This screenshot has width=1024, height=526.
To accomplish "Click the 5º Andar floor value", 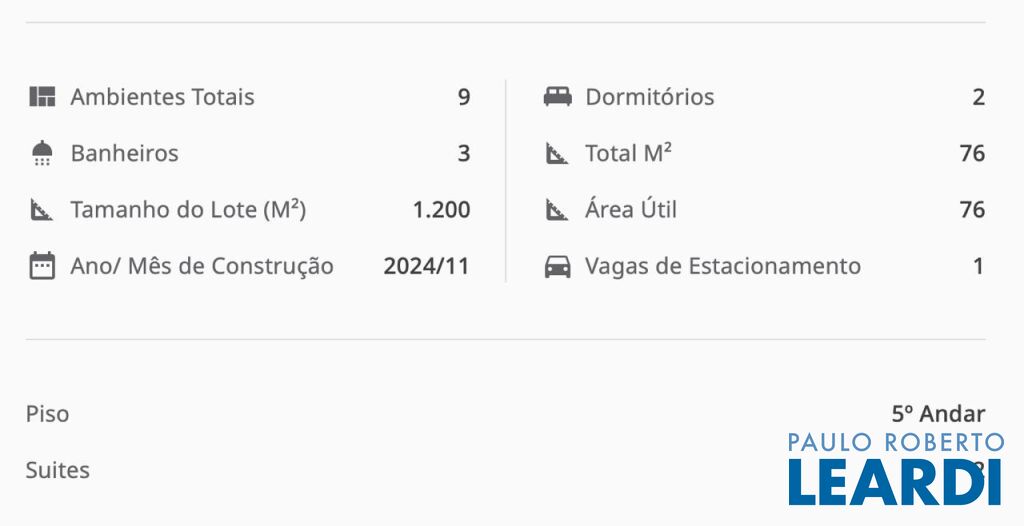I will tap(938, 413).
